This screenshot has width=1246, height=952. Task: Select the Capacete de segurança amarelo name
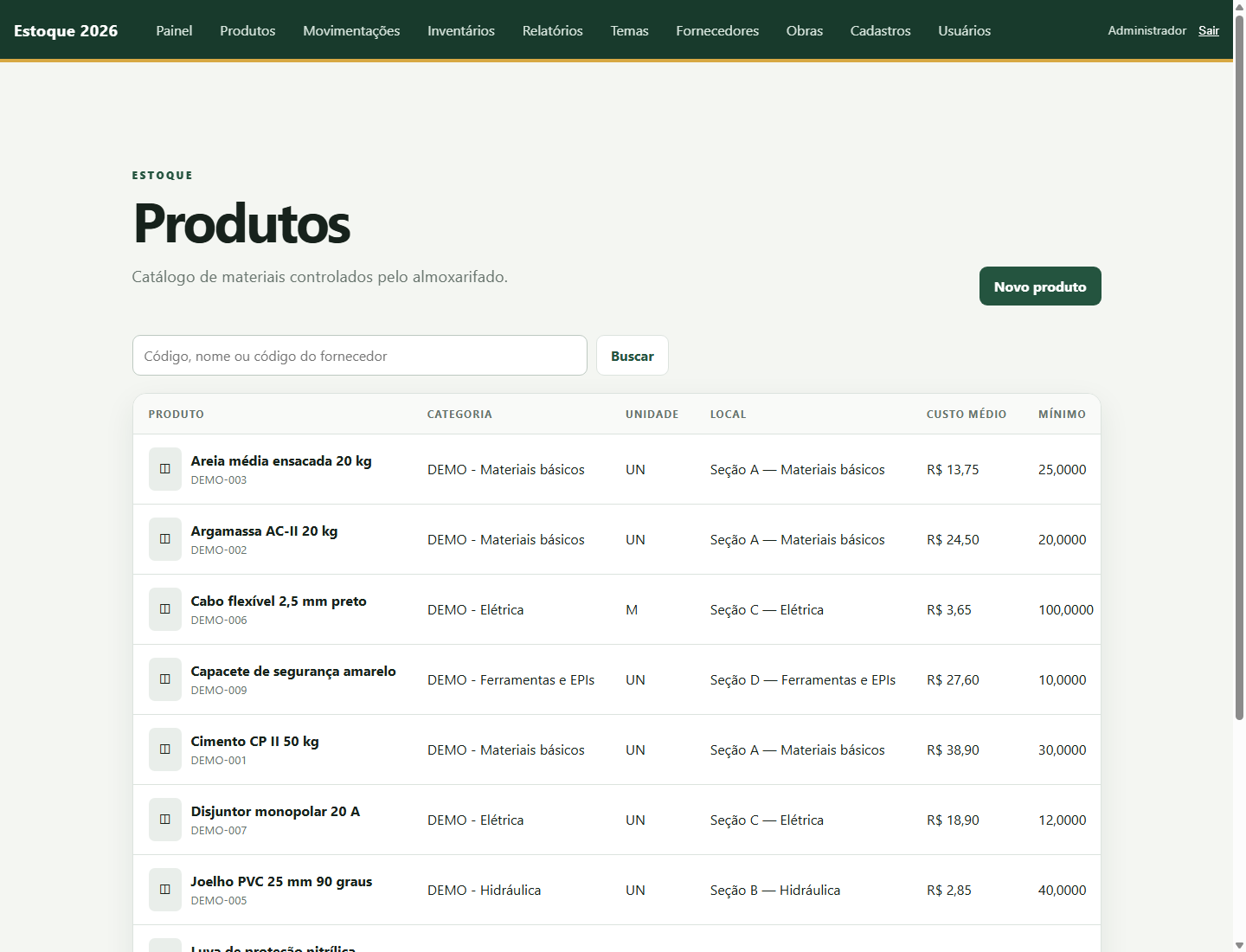point(293,671)
